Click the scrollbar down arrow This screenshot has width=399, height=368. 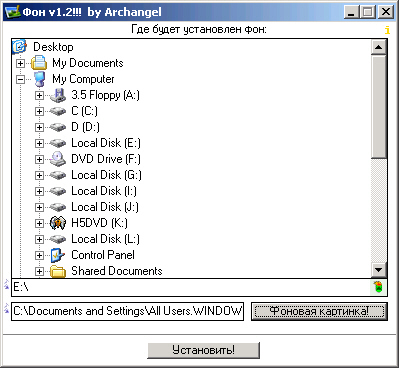pos(378,270)
